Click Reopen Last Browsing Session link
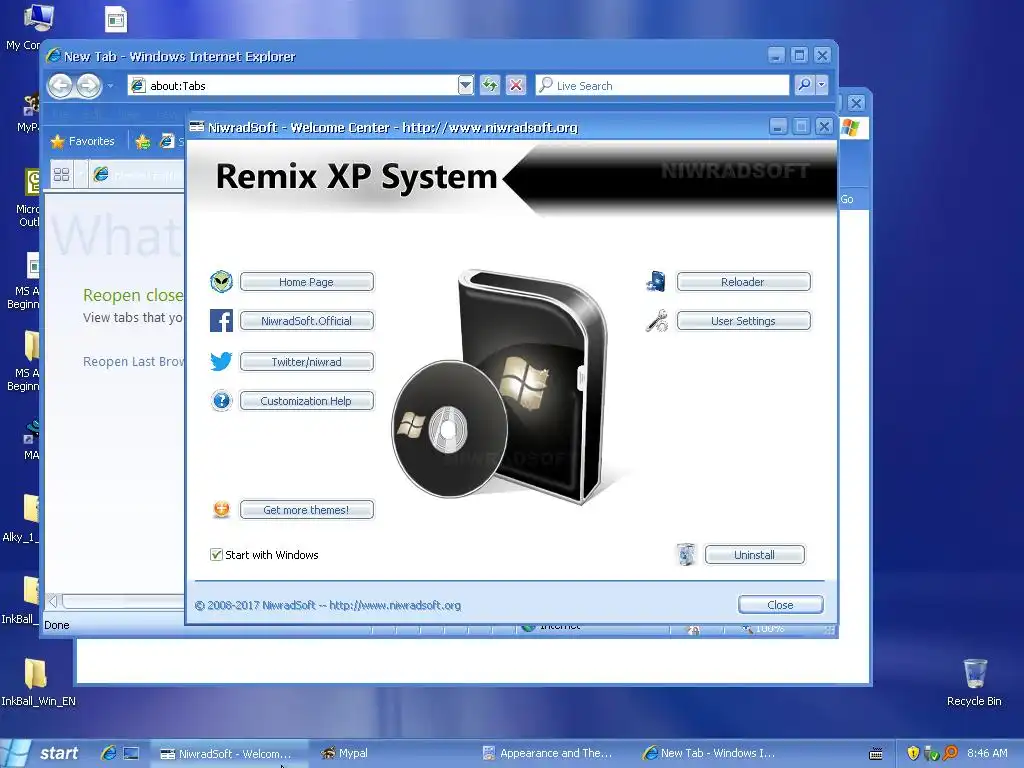The width and height of the screenshot is (1024, 768). click(x=133, y=361)
